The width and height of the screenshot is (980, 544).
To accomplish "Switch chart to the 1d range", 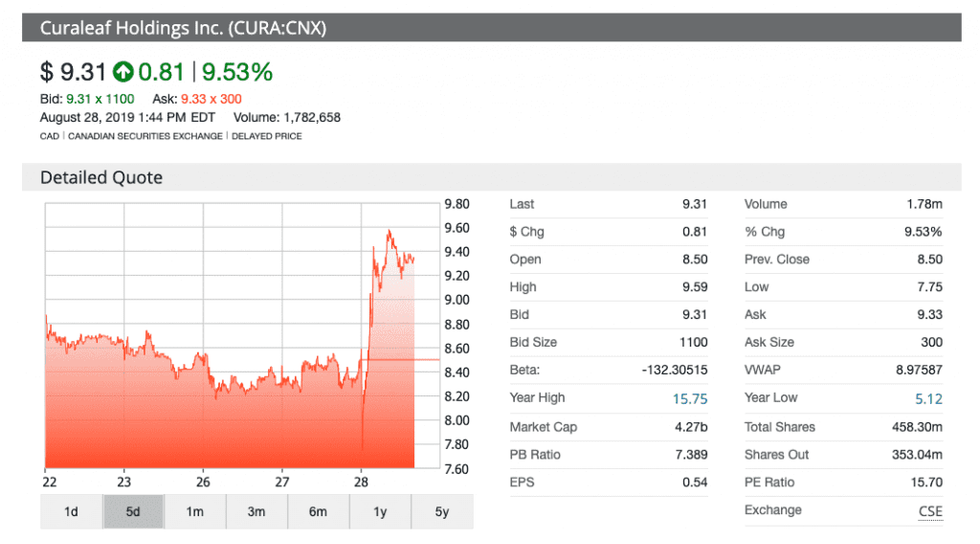I will (71, 511).
